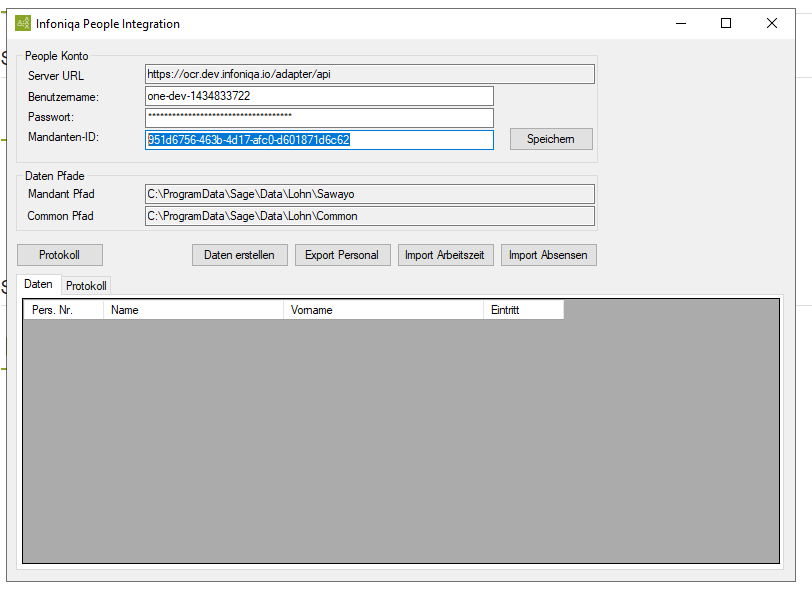Click the Server URL label
812x589 pixels.
click(55, 76)
